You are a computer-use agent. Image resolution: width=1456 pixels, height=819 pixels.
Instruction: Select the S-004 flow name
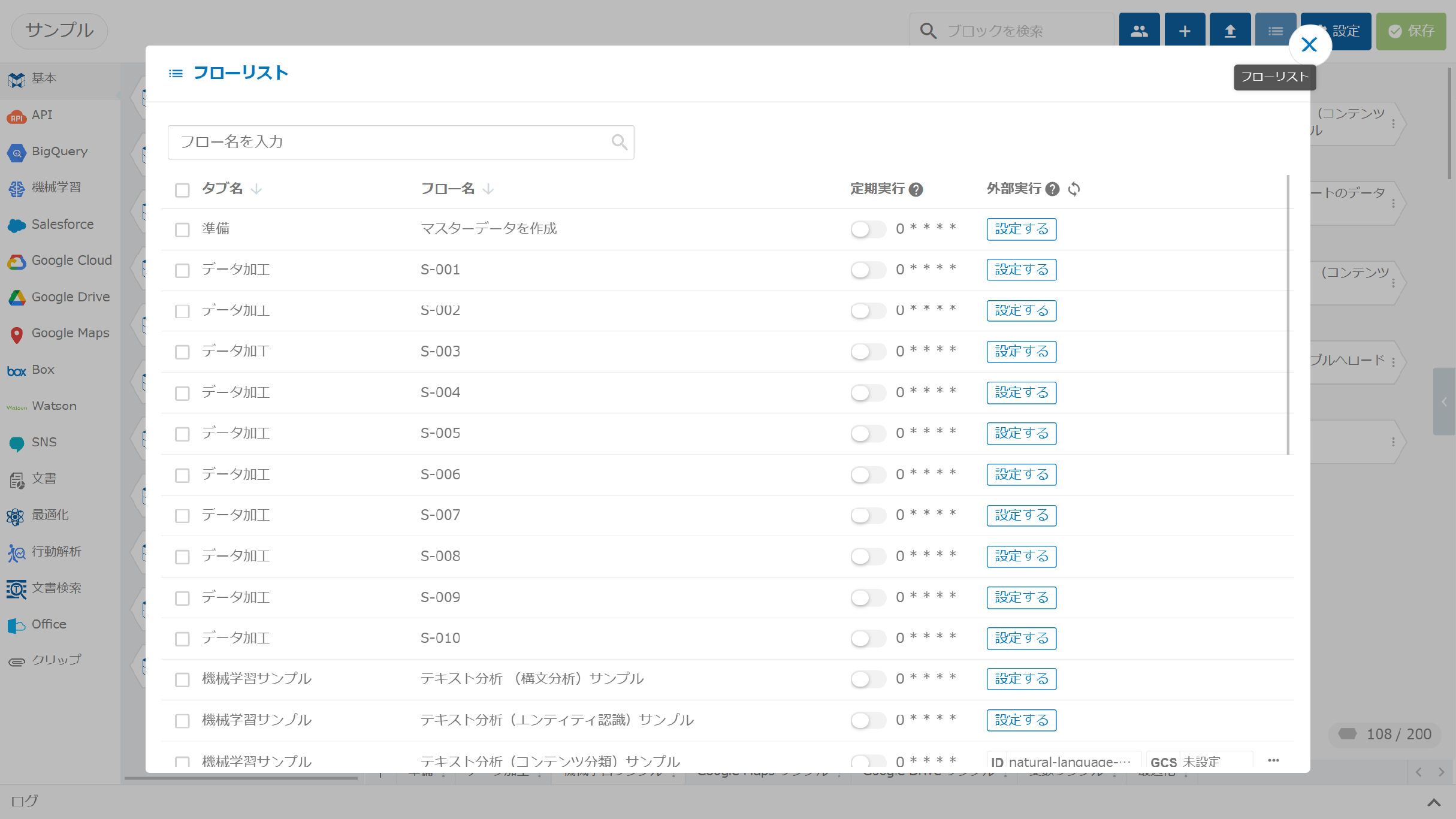tap(440, 392)
